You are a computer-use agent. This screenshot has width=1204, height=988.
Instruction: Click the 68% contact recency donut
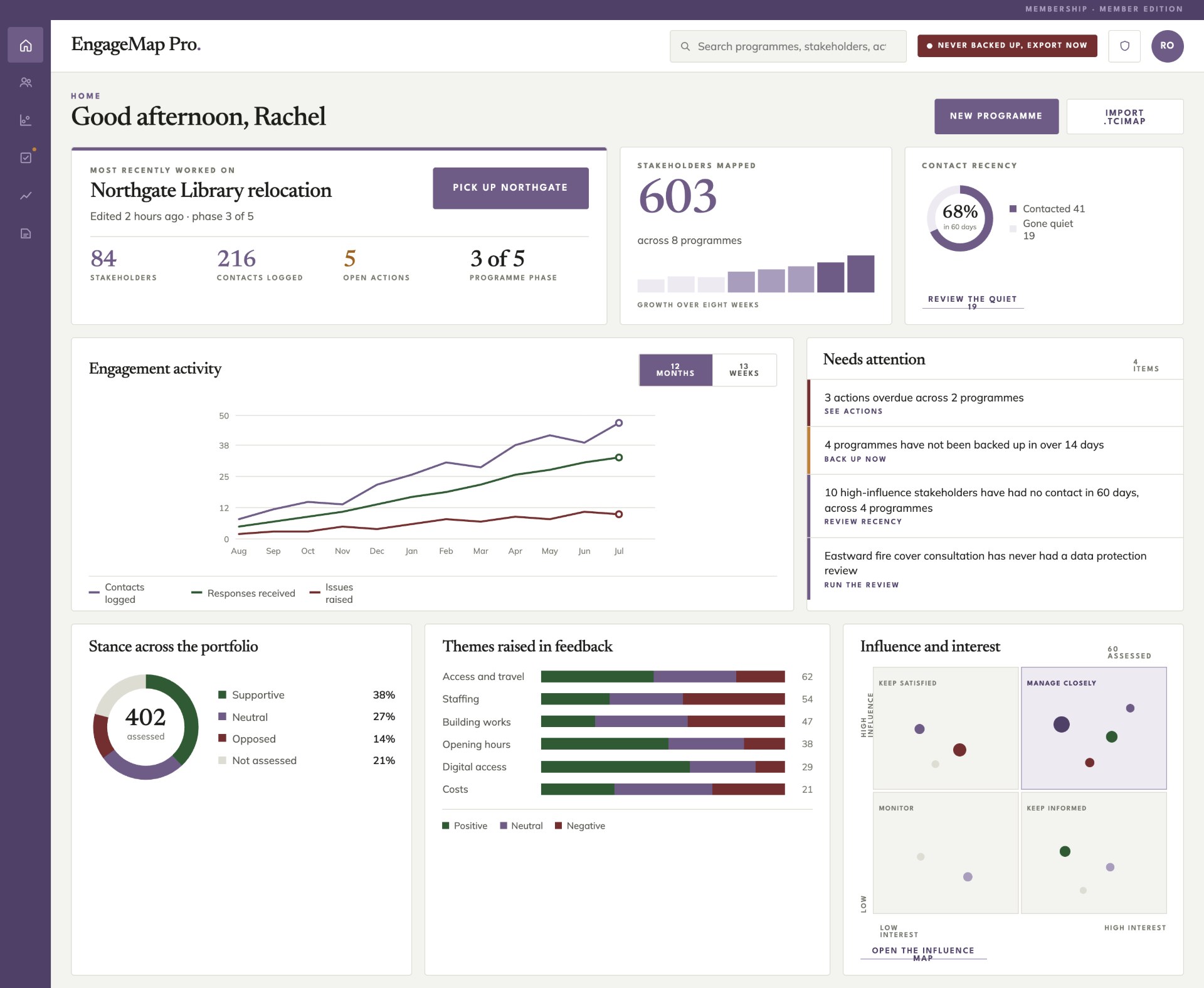960,218
